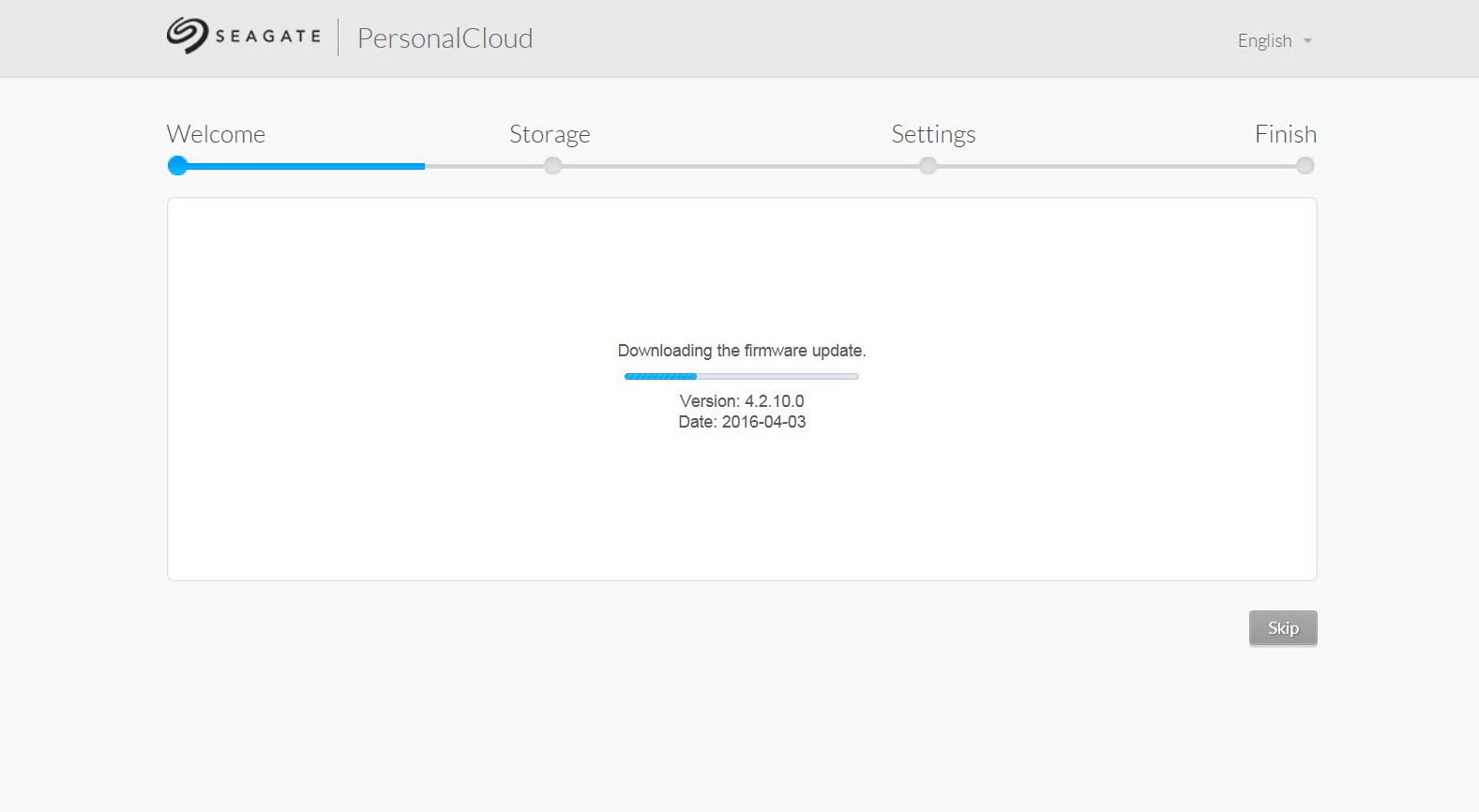Select the Storage step label
The height and width of the screenshot is (812, 1479).
pyautogui.click(x=550, y=135)
